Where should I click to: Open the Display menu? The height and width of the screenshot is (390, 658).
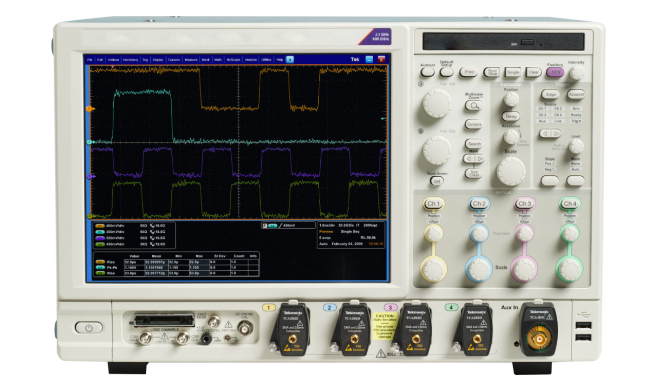(x=158, y=60)
